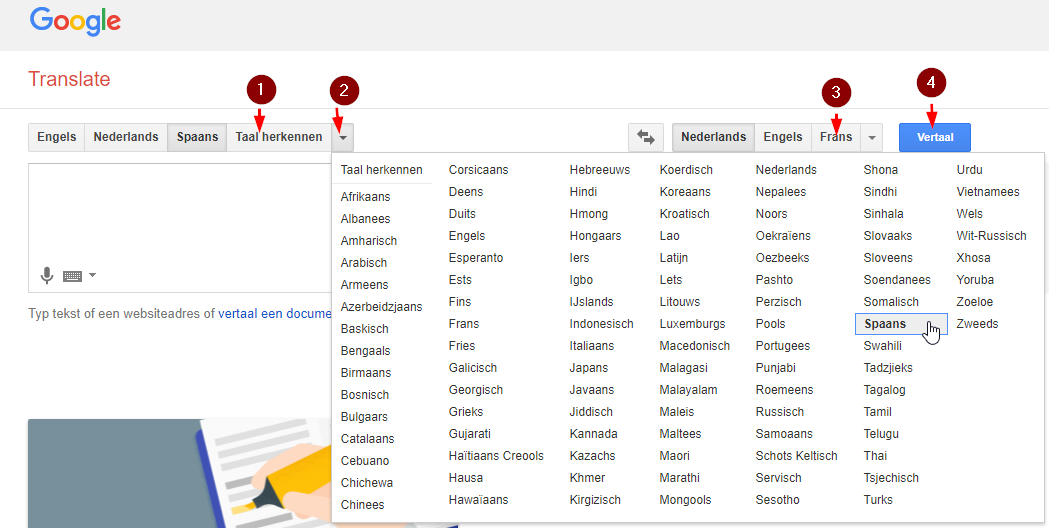Select Urdu language entry
This screenshot has height=528, width=1049.
969,170
